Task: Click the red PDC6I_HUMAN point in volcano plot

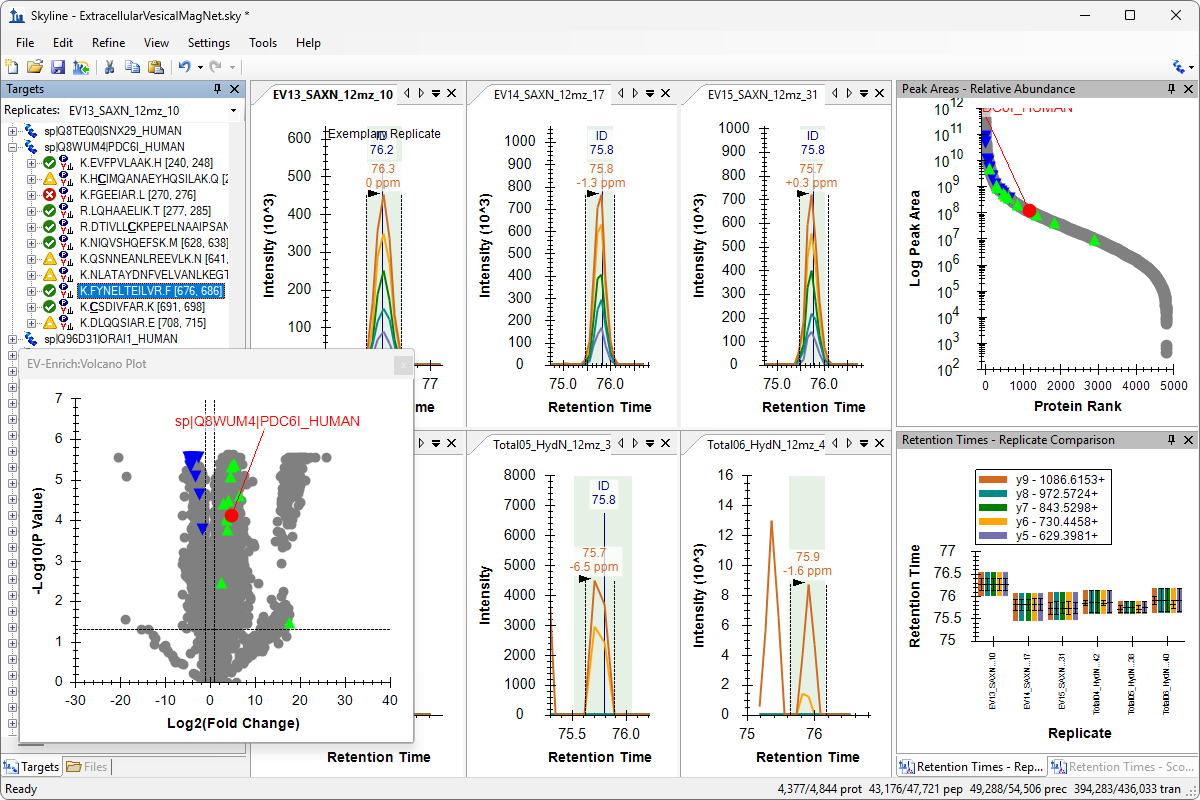Action: [231, 515]
